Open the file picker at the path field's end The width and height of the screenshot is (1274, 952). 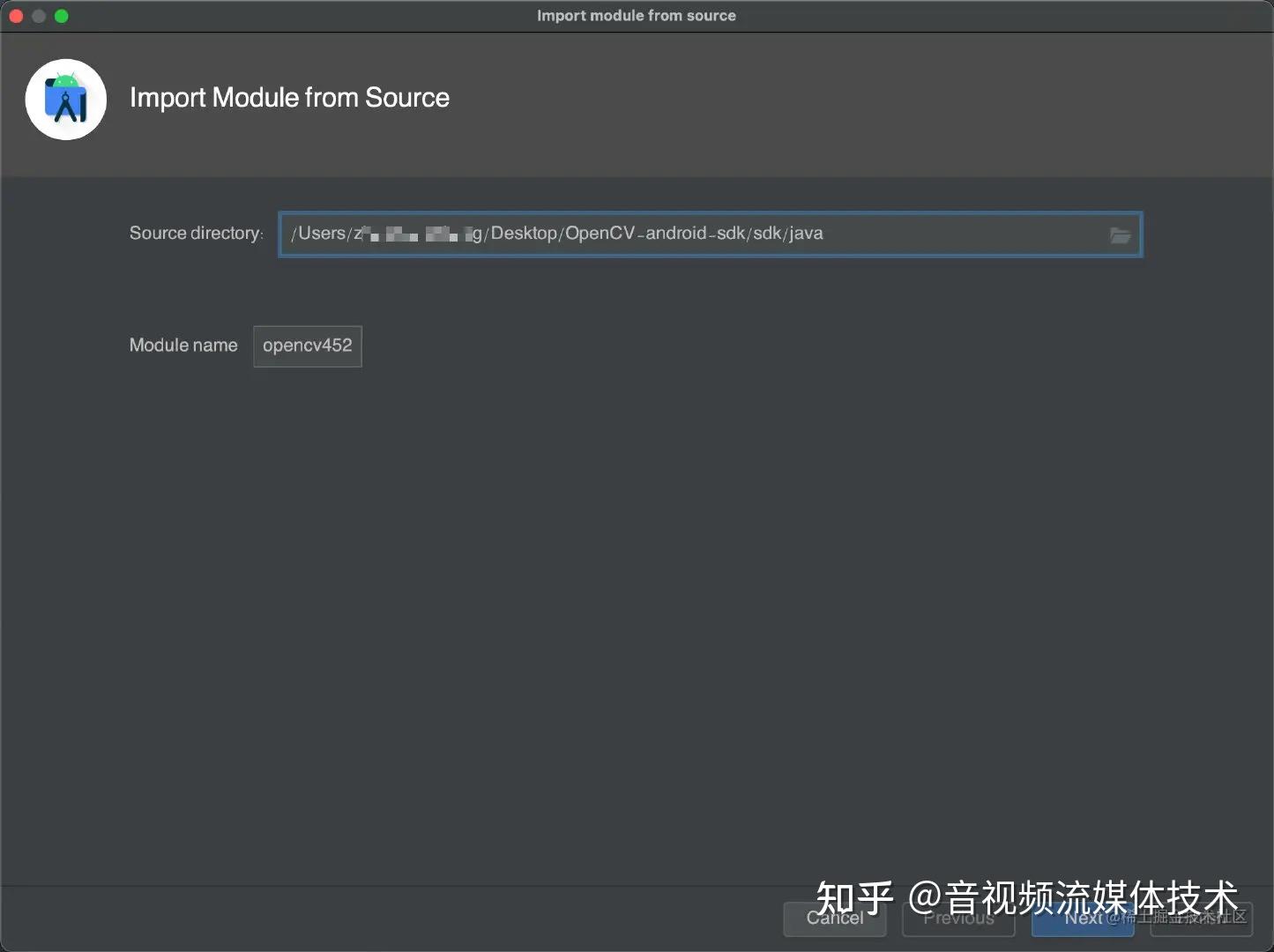point(1120,234)
